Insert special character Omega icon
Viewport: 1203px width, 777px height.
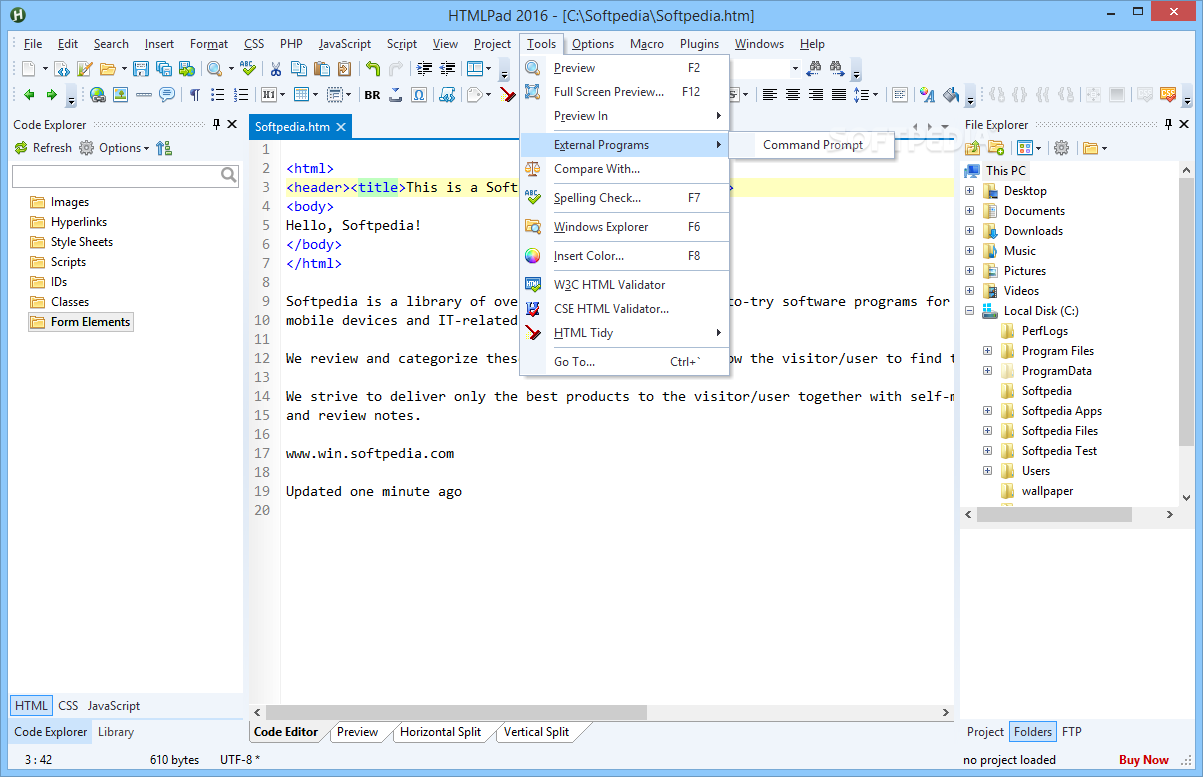(x=418, y=95)
